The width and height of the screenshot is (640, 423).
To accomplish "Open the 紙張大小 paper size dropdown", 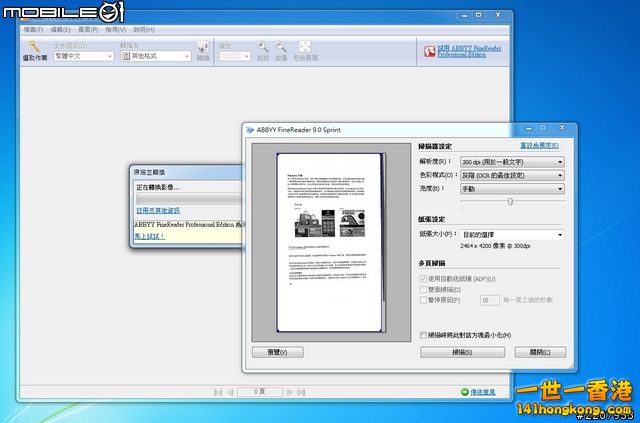I will 511,234.
